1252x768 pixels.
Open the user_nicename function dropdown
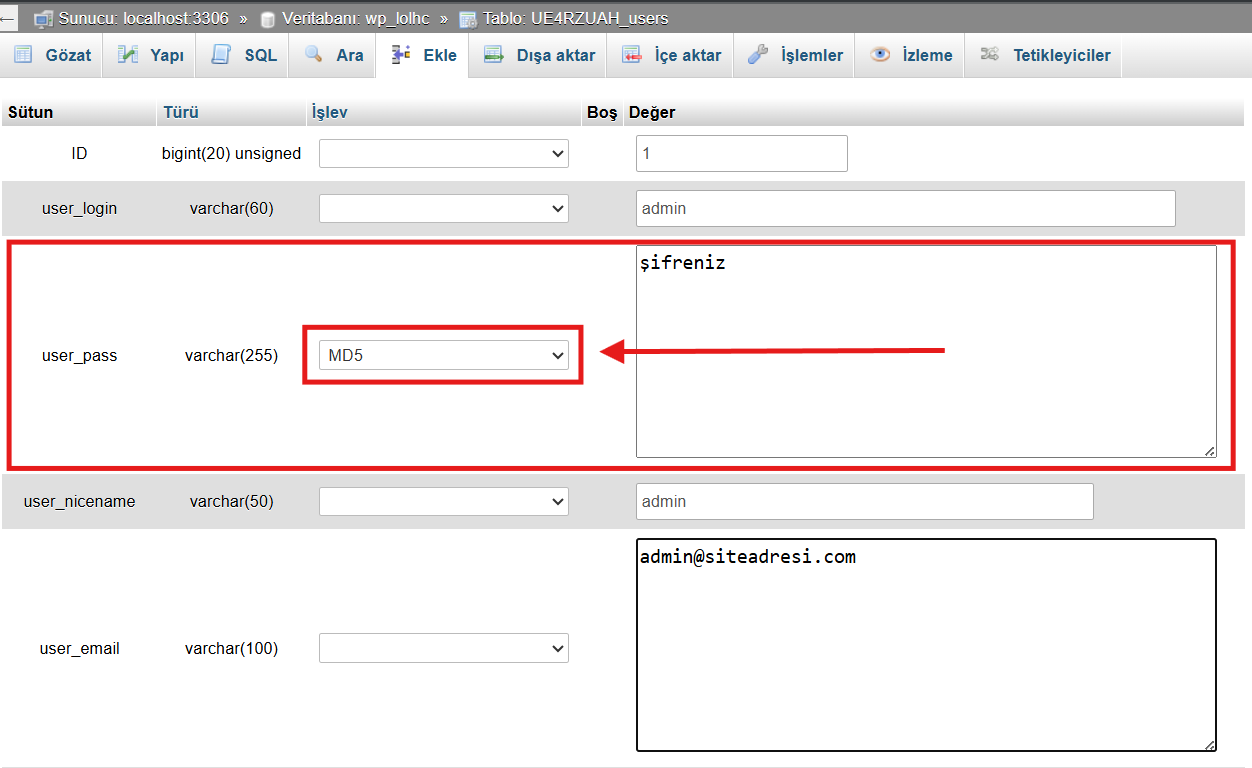(x=443, y=501)
